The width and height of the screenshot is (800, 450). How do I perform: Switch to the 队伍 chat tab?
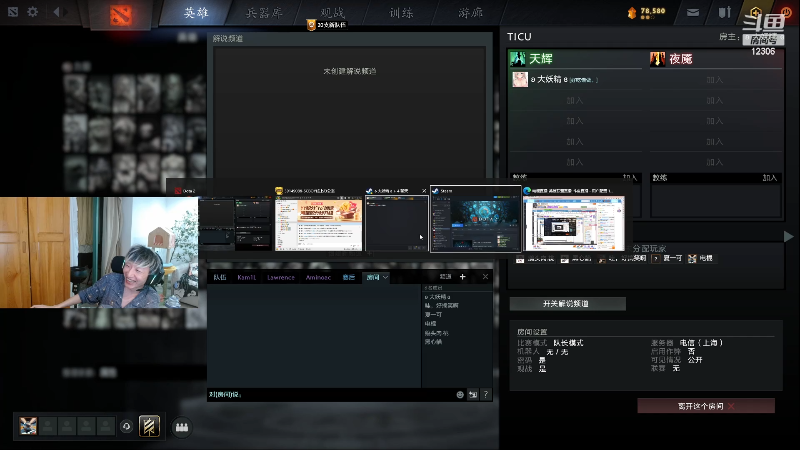pos(220,277)
